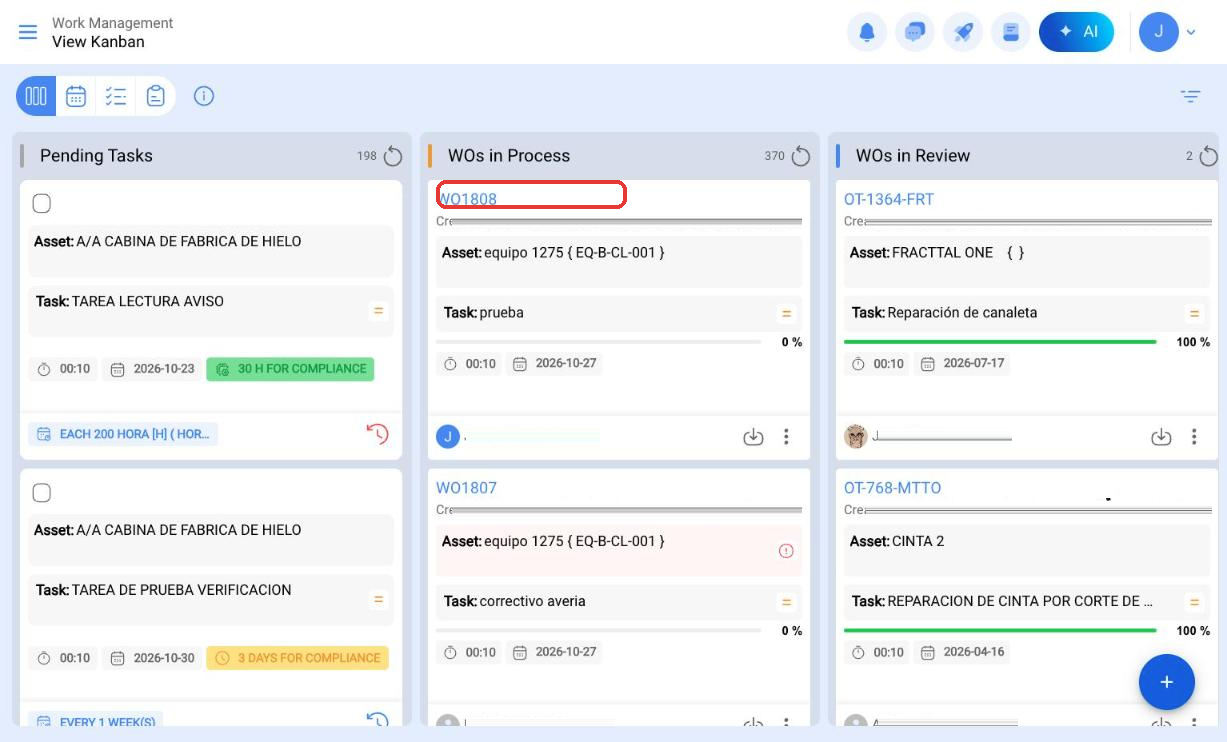This screenshot has width=1227, height=742.
Task: Click the EVERY 1 WEEK(S) trigger tag
Action: [x=96, y=721]
